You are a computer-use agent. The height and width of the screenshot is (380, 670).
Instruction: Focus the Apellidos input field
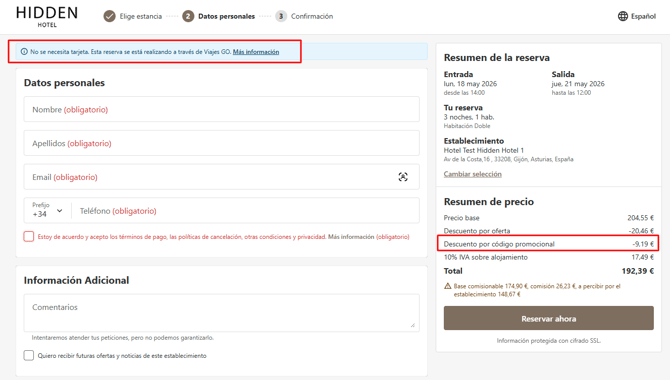tap(221, 143)
